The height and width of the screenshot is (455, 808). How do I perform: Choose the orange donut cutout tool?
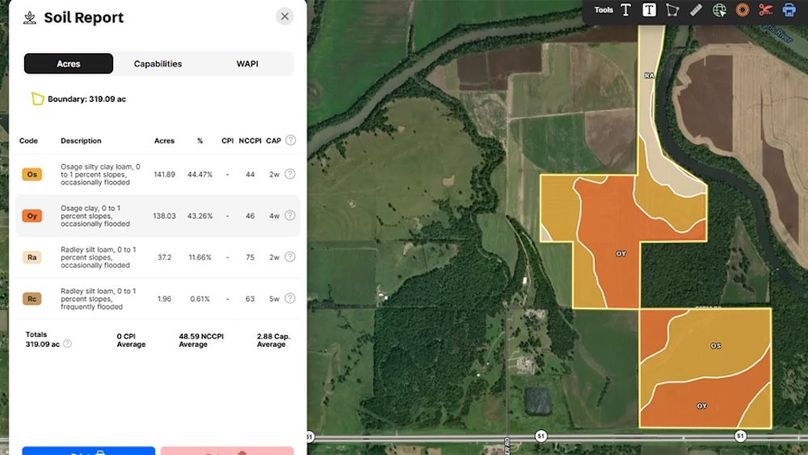click(742, 10)
